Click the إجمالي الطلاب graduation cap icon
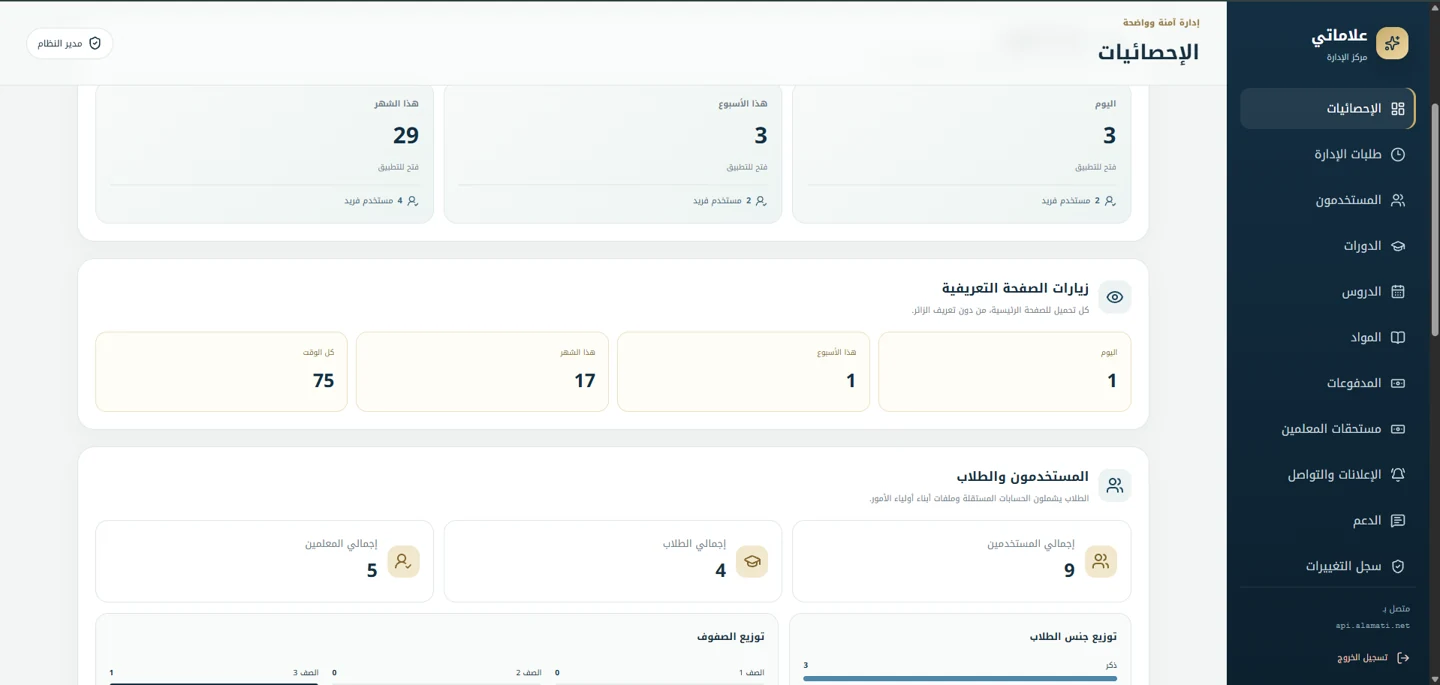The image size is (1440, 685). (x=752, y=562)
